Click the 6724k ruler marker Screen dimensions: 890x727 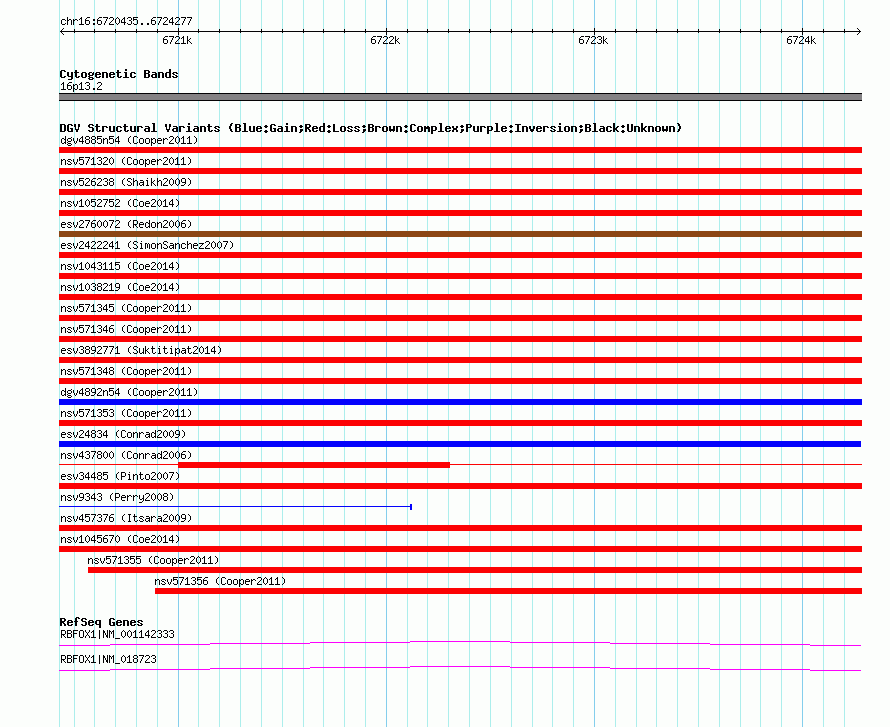coord(801,40)
